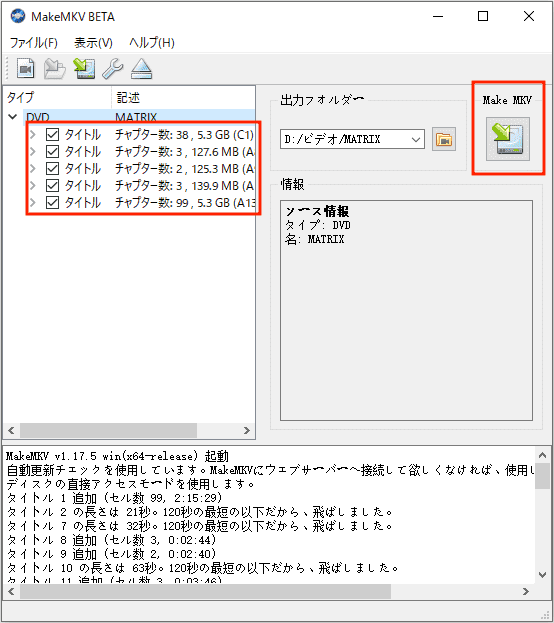Open the 表示(V) menu
554x623 pixels.
93,43
